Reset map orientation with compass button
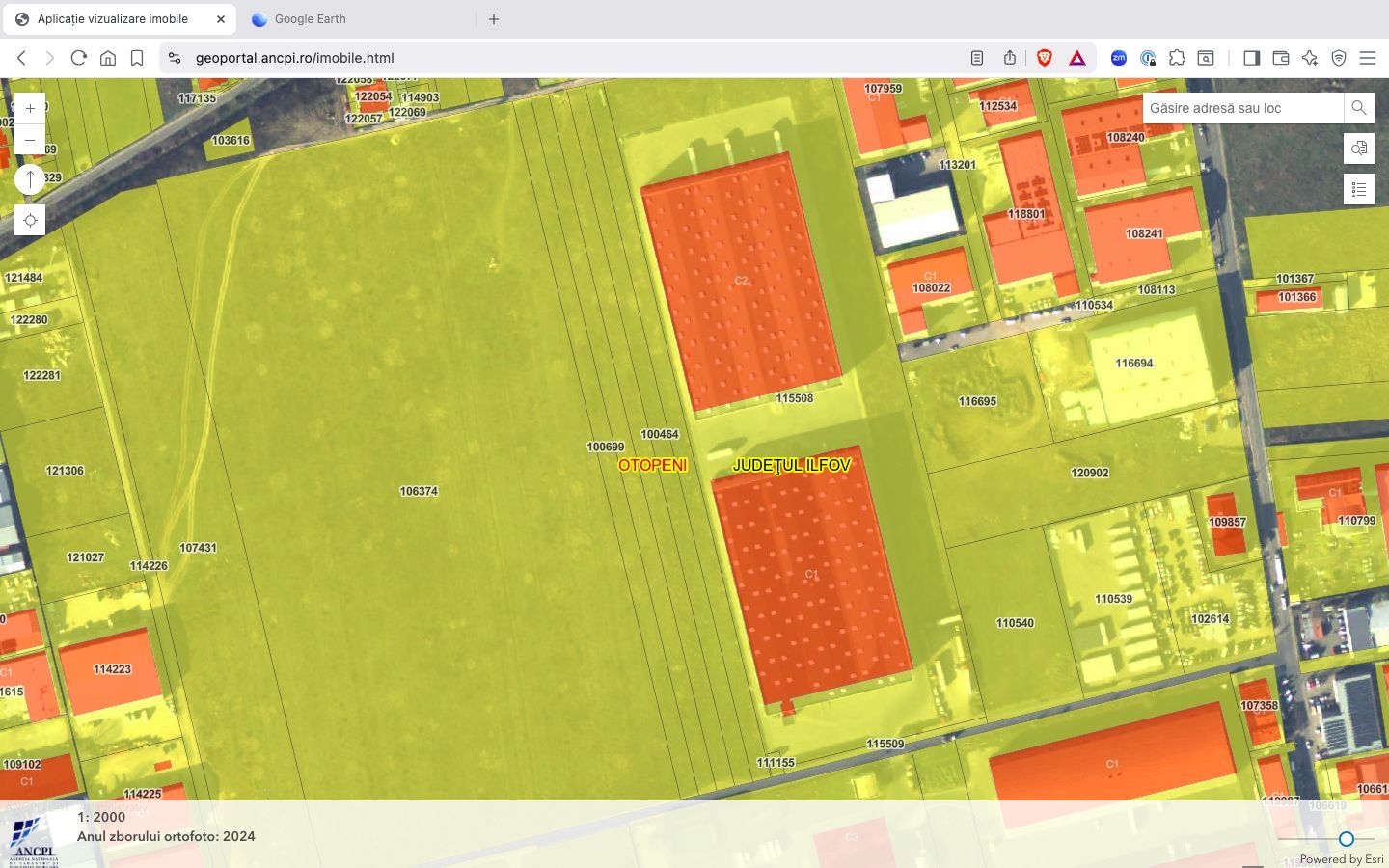1389x868 pixels. pos(30,179)
